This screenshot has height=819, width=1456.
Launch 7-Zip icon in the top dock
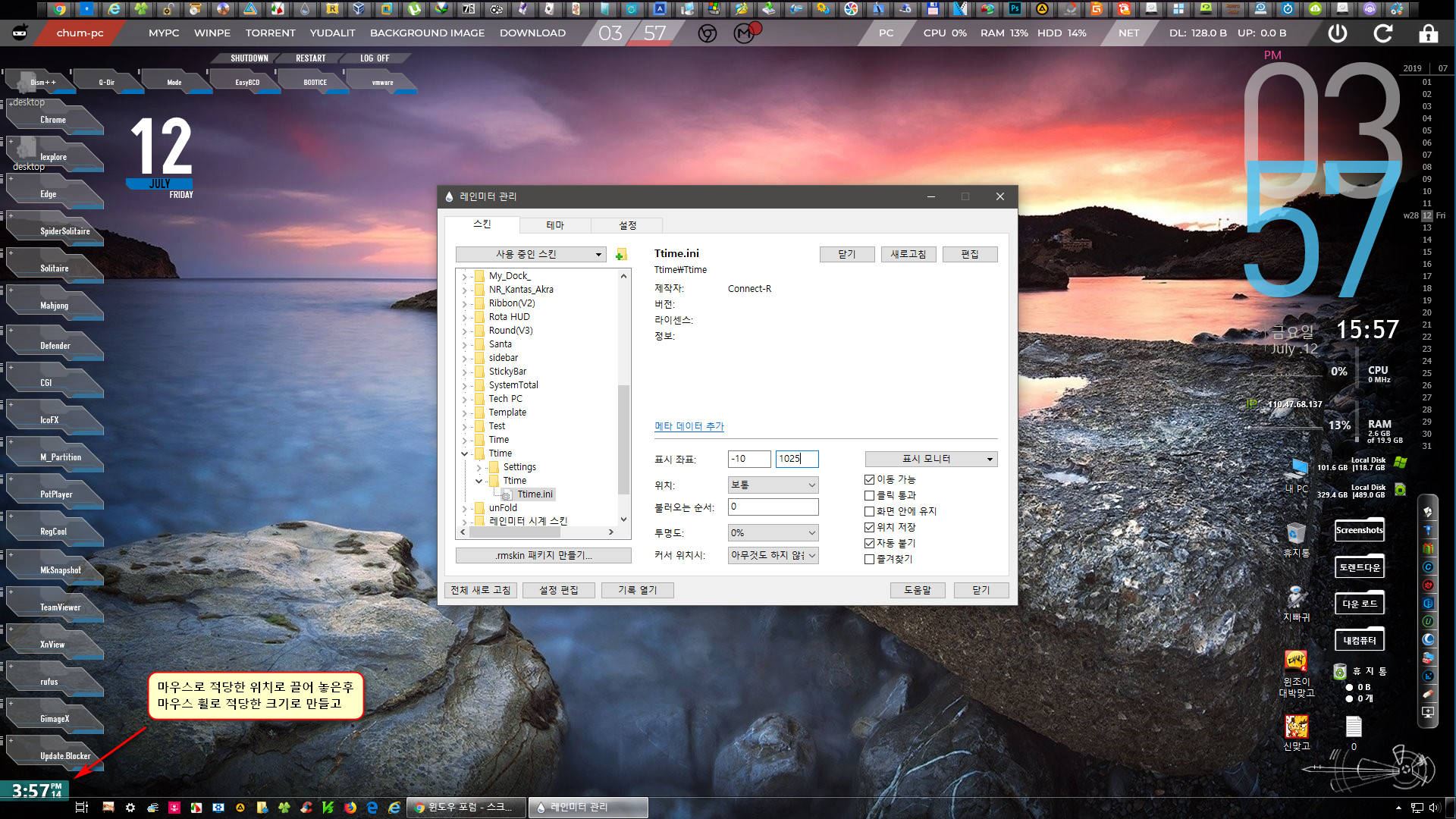(469, 9)
